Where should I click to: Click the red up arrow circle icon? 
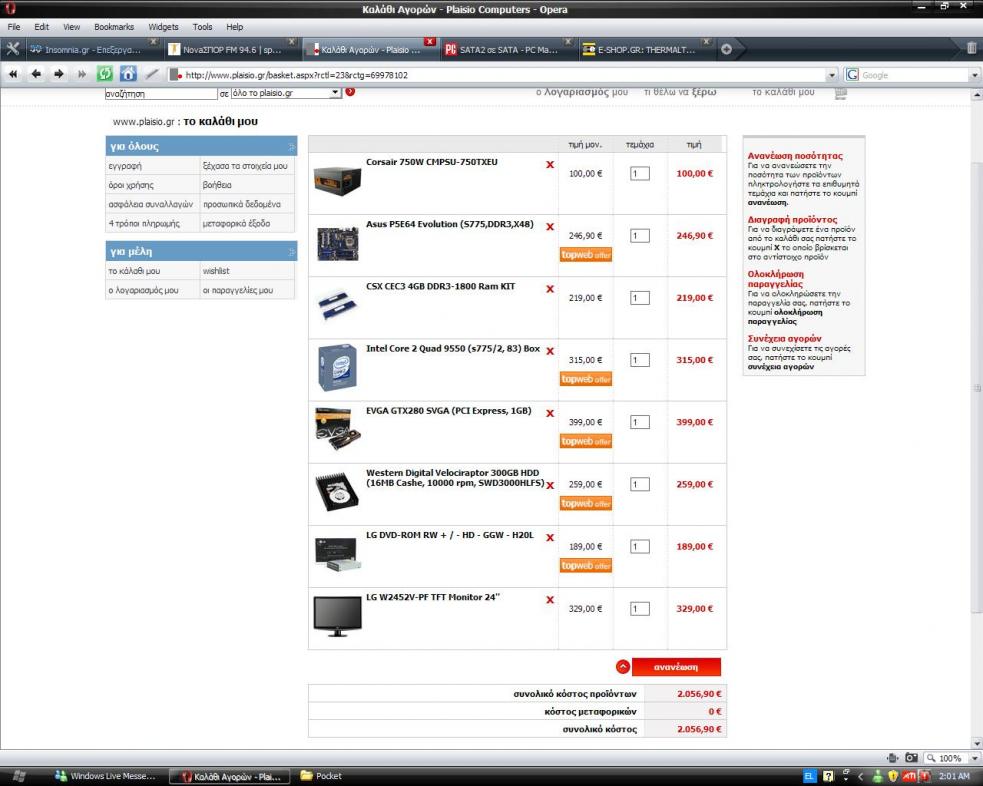point(623,667)
